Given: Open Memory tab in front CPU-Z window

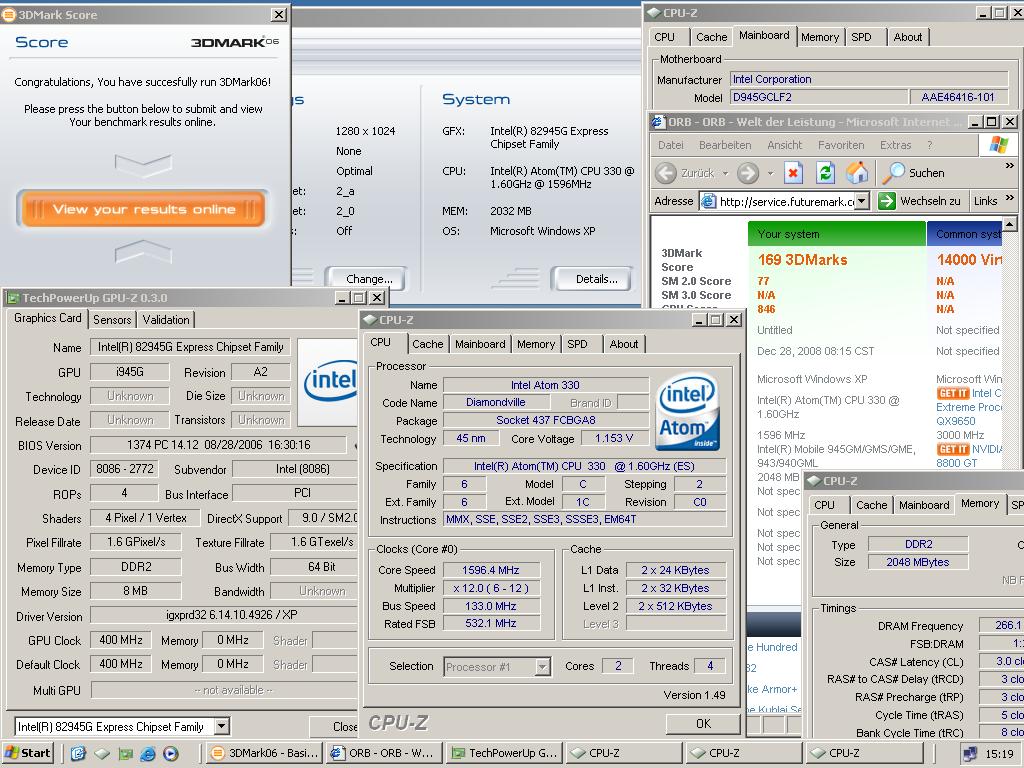Looking at the screenshot, I should click(536, 344).
